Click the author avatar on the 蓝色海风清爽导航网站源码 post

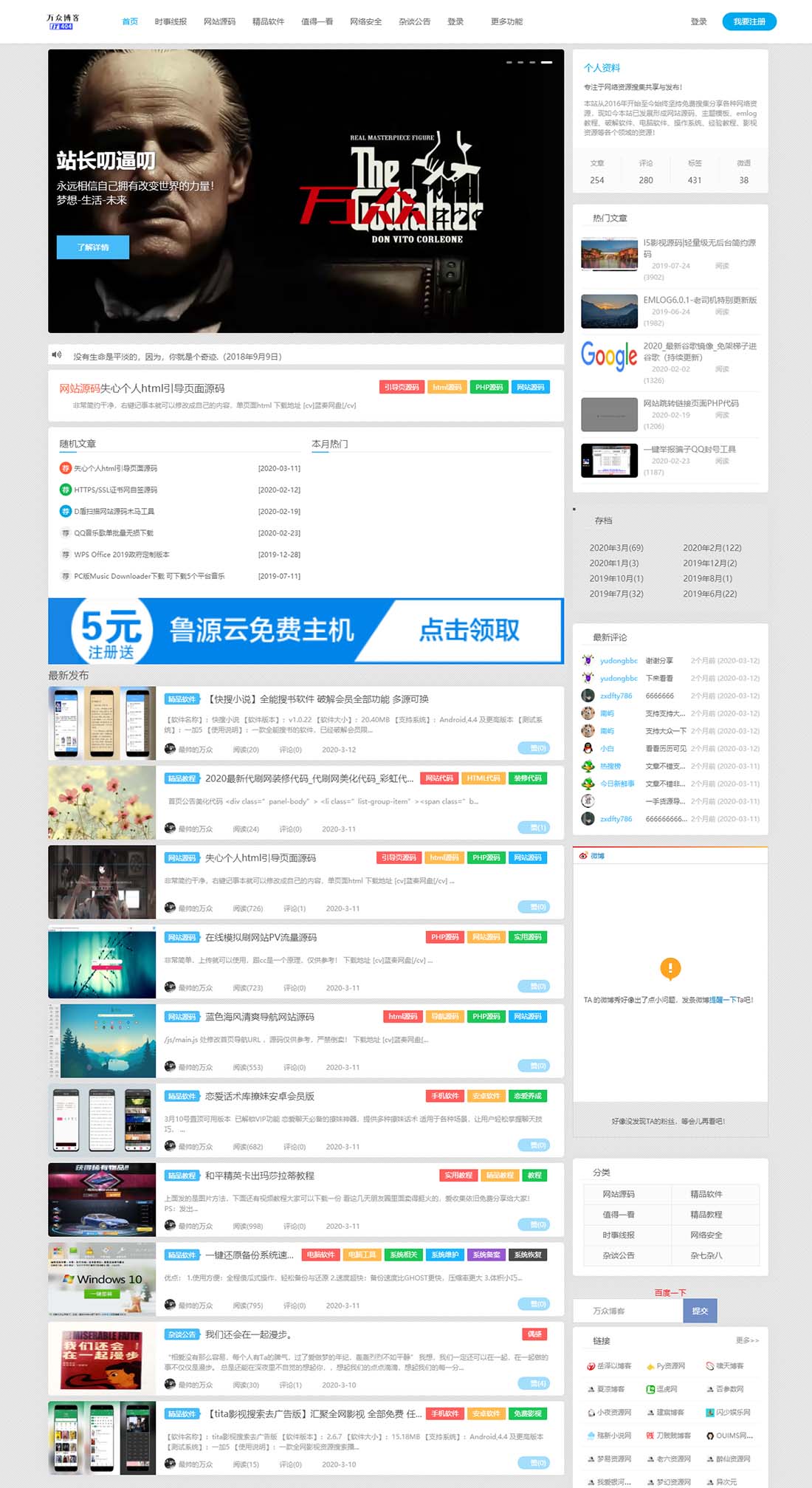(x=170, y=1066)
